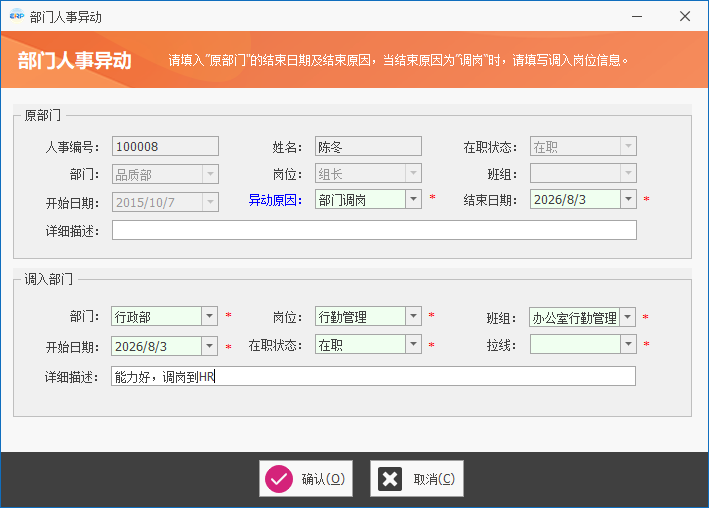Click the disabled 开始日期 2015/10/7 field
The height and width of the screenshot is (508, 709).
coord(165,202)
